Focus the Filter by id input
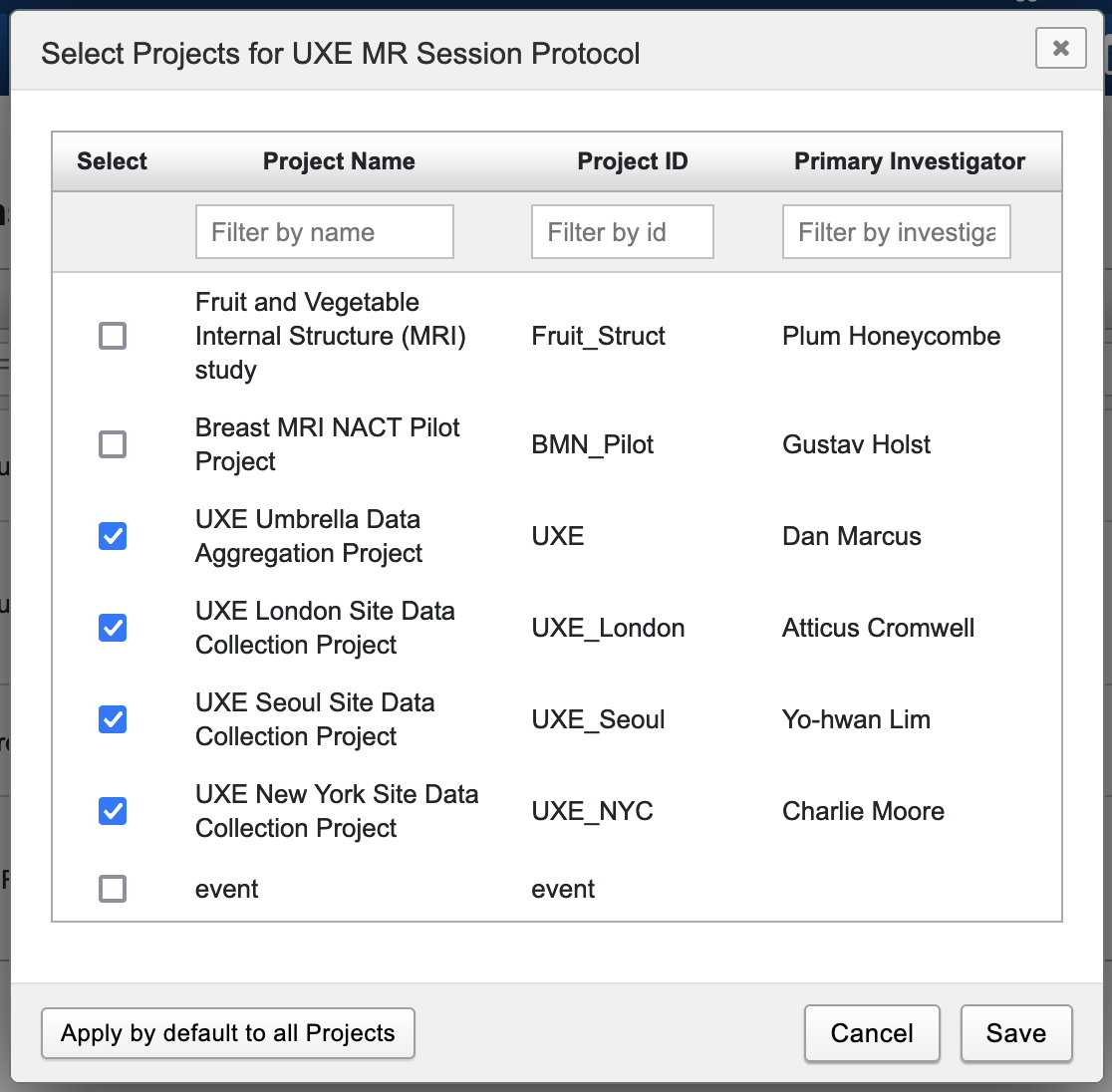This screenshot has height=1092, width=1112. (x=622, y=232)
